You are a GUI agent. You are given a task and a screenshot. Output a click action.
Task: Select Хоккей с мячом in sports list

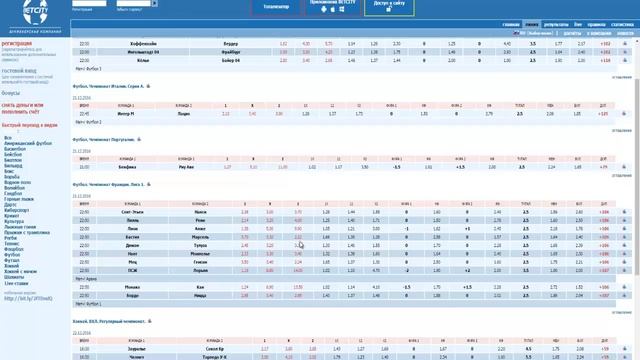(20, 271)
